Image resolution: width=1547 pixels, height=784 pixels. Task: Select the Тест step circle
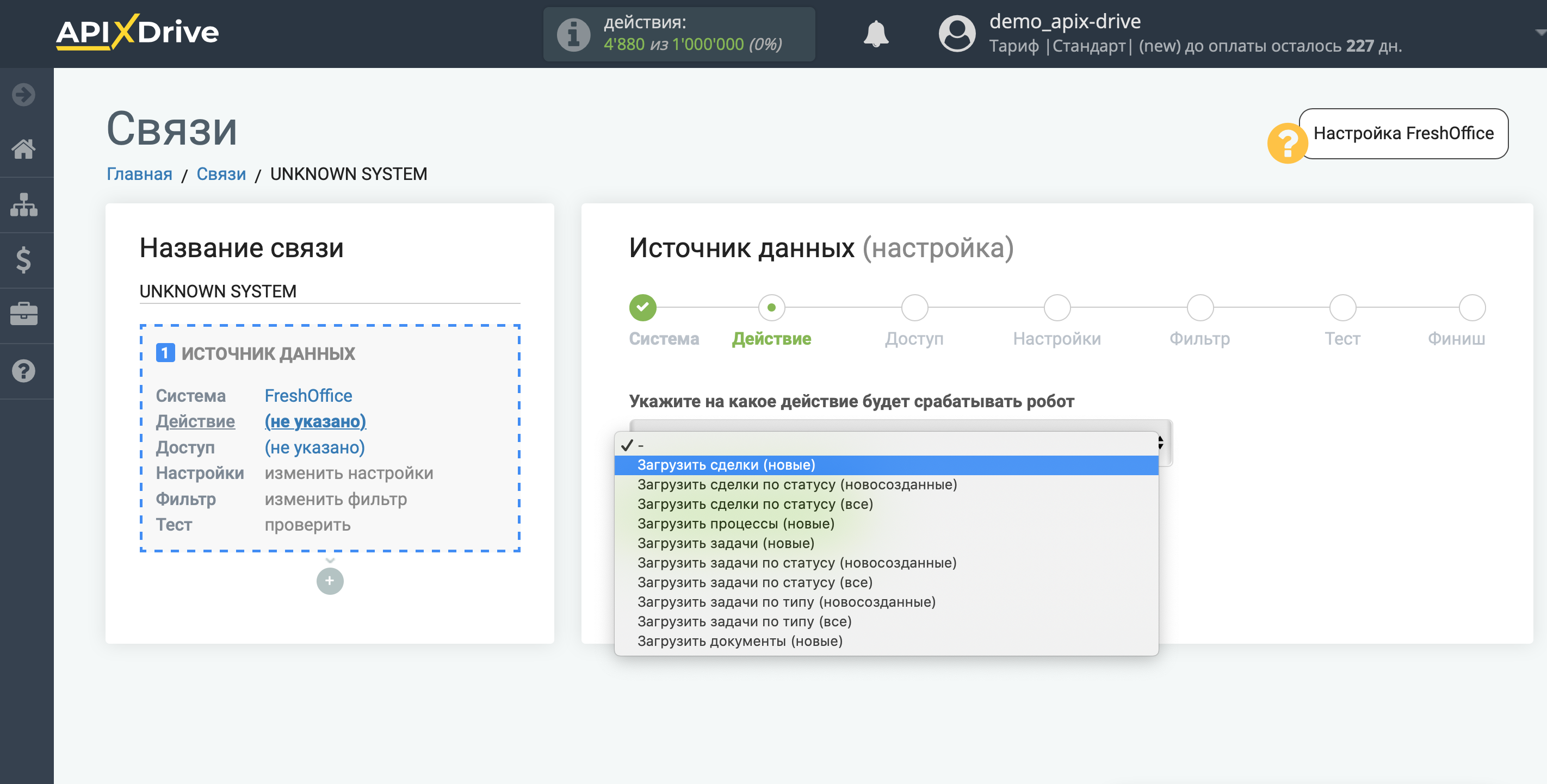pyautogui.click(x=1342, y=307)
